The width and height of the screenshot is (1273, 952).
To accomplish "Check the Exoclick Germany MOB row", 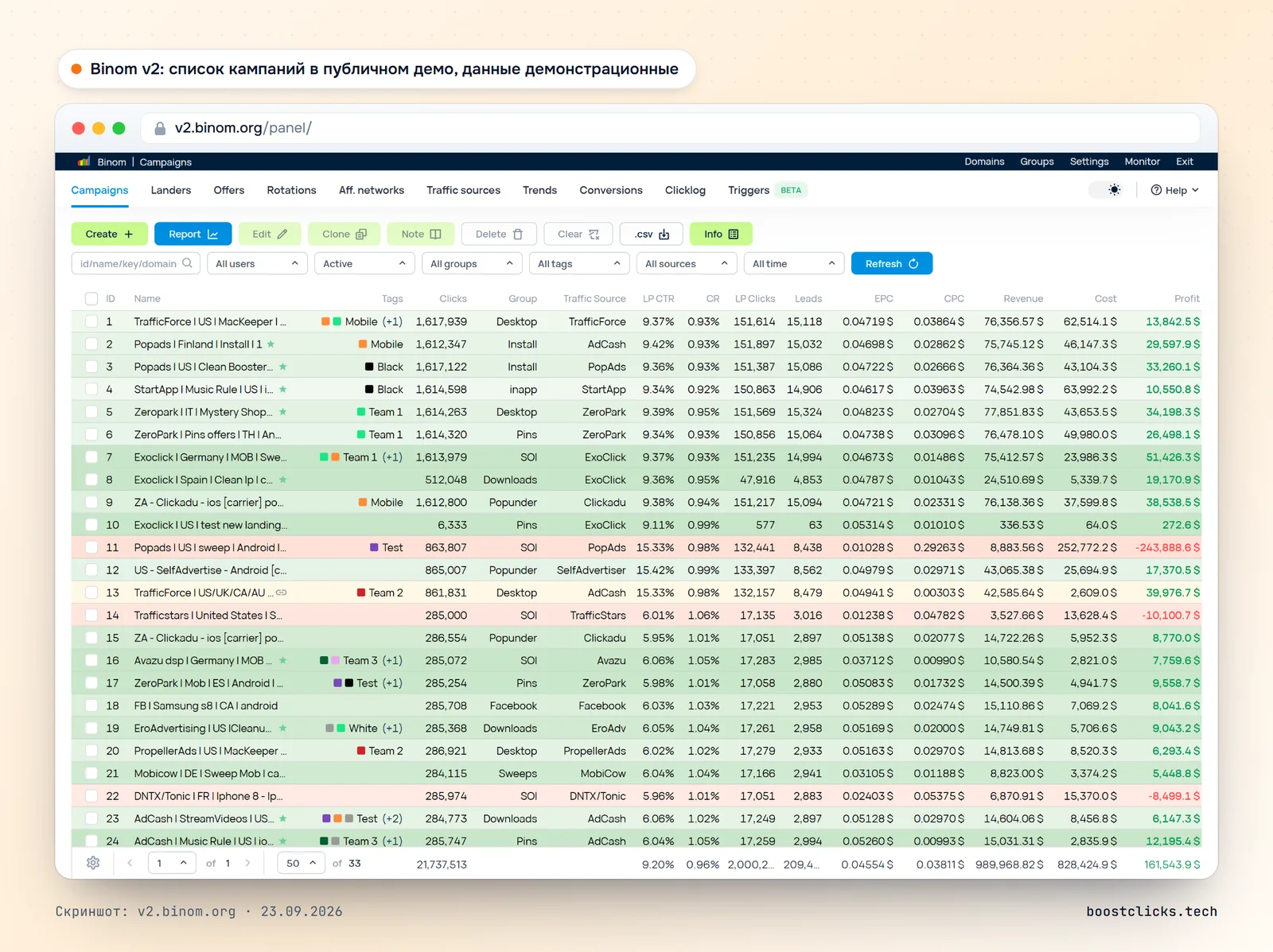I will pyautogui.click(x=91, y=457).
